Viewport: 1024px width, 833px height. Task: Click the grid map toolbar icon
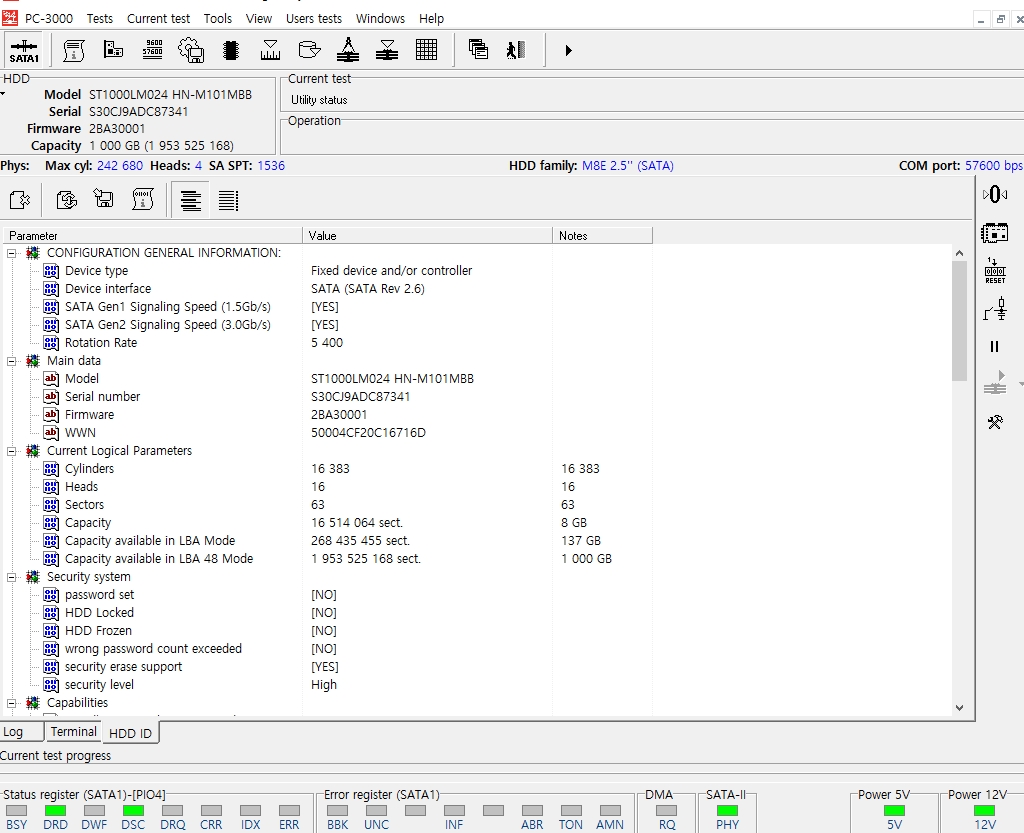pyautogui.click(x=427, y=50)
